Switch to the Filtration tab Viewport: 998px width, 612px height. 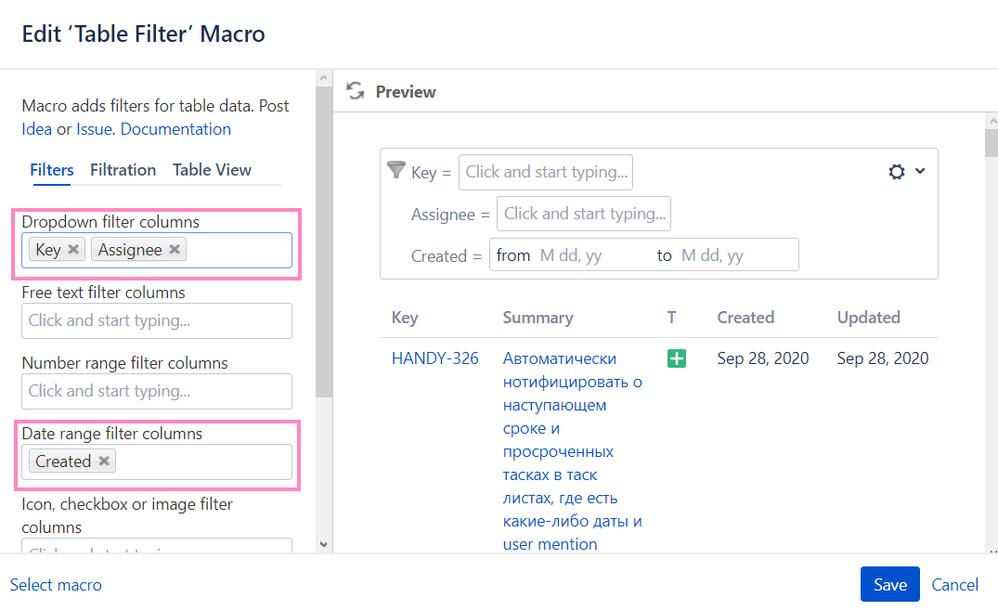(122, 170)
